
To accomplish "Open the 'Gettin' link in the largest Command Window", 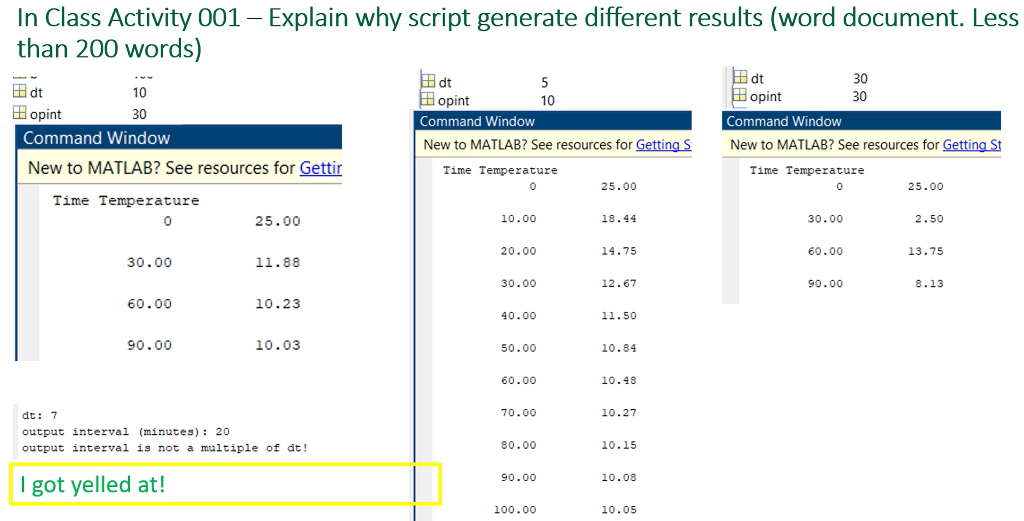I will click(321, 168).
